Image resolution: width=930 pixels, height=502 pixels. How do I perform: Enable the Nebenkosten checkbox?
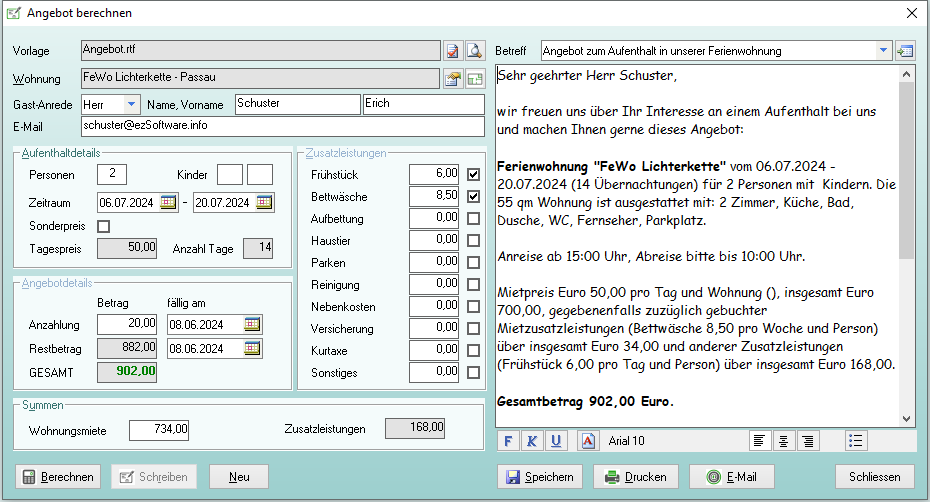[x=473, y=306]
